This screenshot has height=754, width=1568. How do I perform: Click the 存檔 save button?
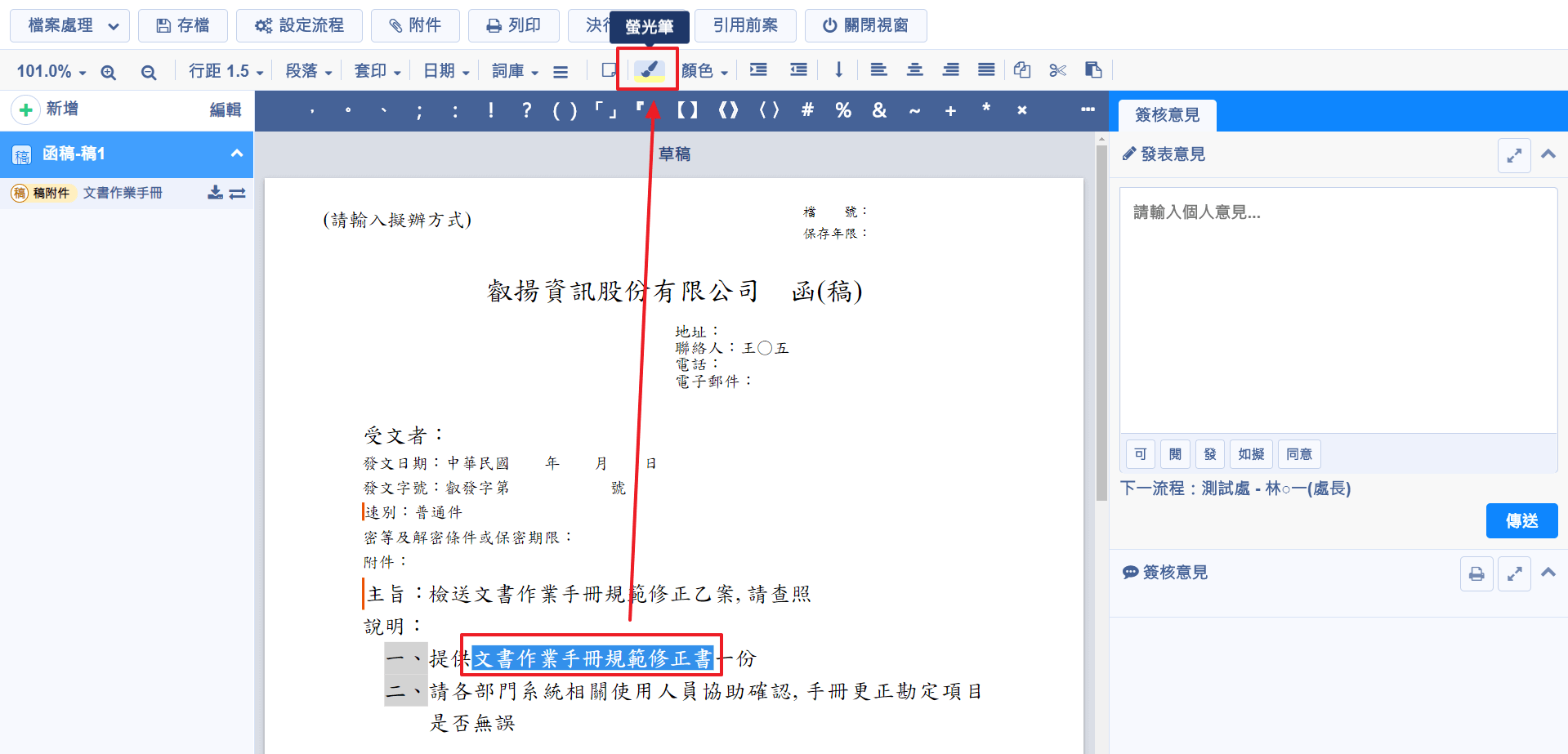point(183,25)
